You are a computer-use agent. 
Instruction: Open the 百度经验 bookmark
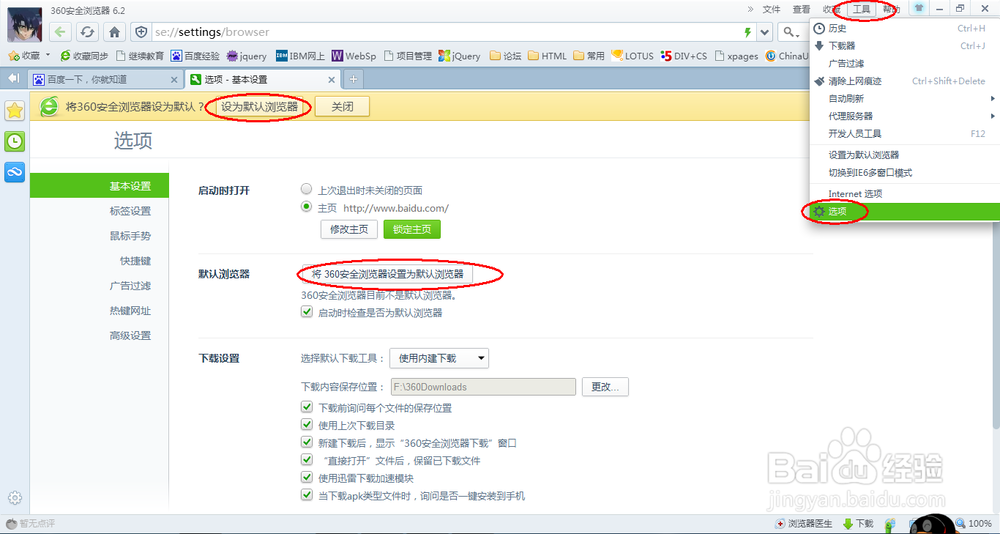tap(195, 56)
